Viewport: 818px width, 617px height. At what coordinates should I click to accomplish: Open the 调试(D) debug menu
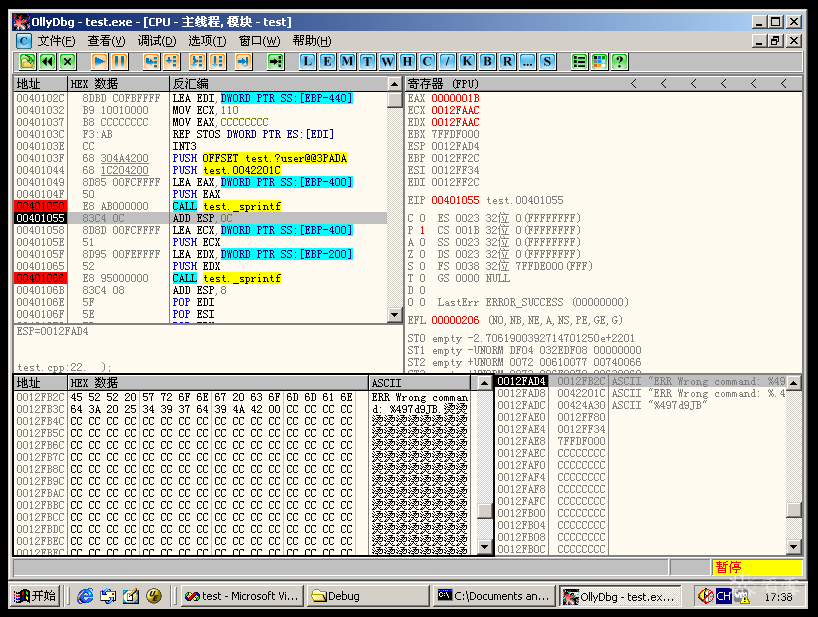coord(157,41)
